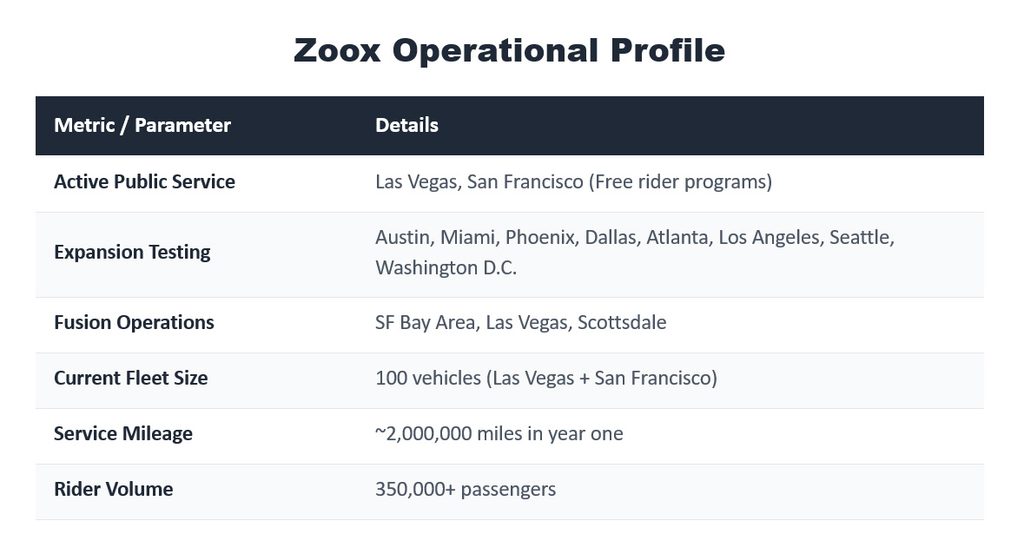The width and height of the screenshot is (1024, 540).
Task: Select the Fusion Operations row label
Action: pos(134,323)
